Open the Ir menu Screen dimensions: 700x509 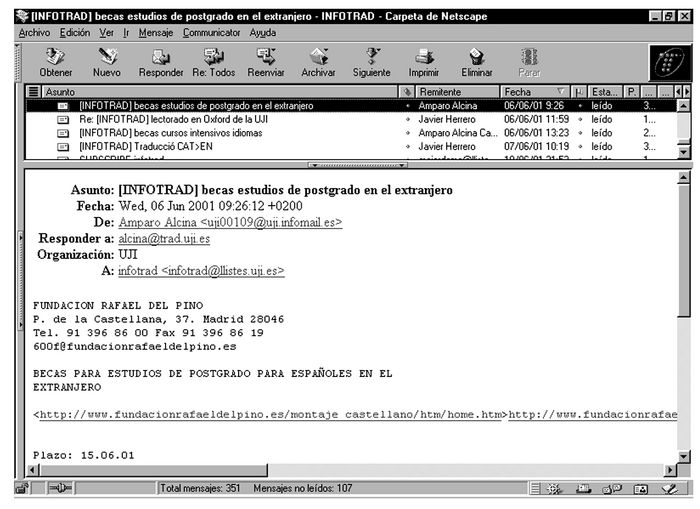(126, 33)
